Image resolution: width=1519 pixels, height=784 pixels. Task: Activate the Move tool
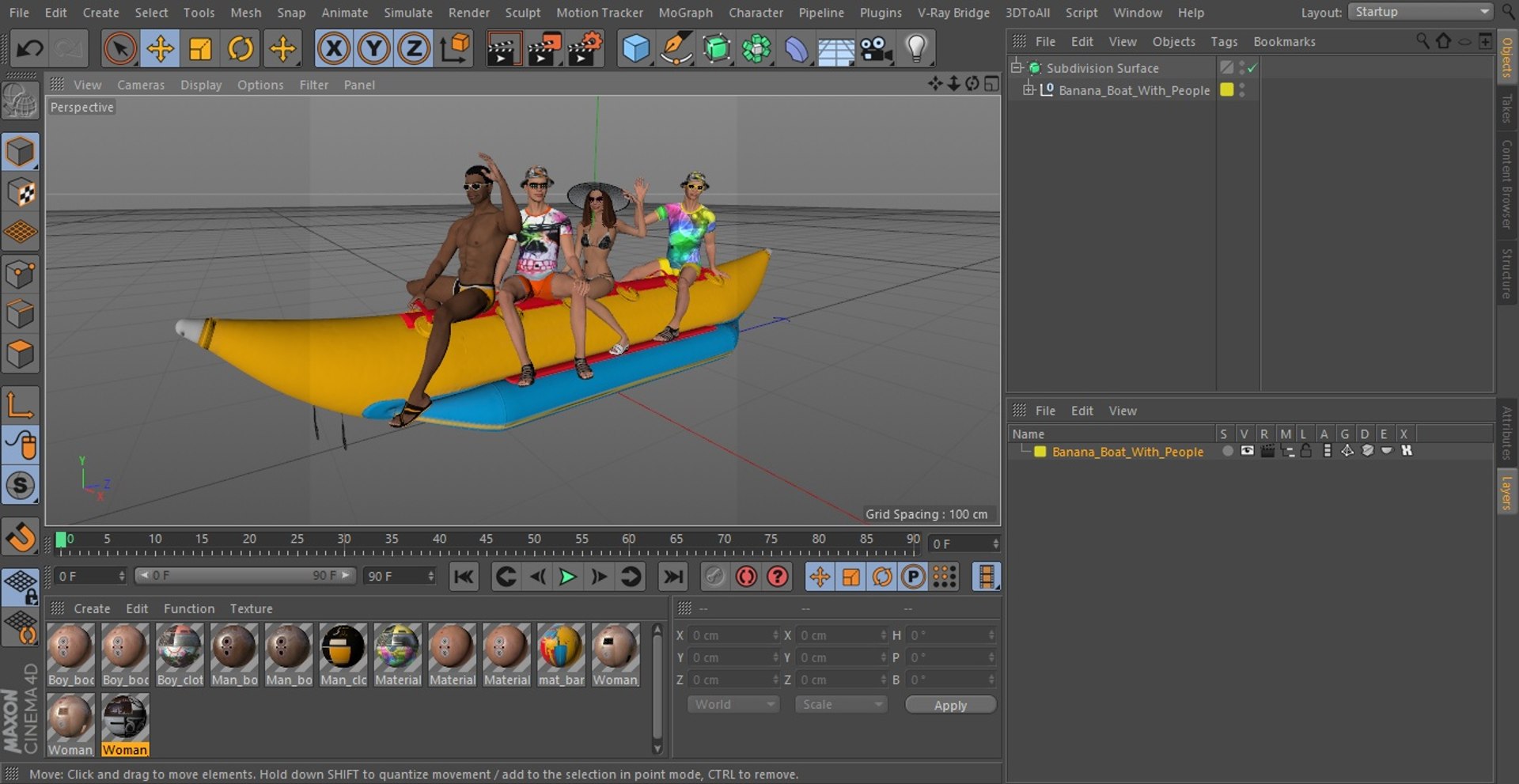coord(161,49)
